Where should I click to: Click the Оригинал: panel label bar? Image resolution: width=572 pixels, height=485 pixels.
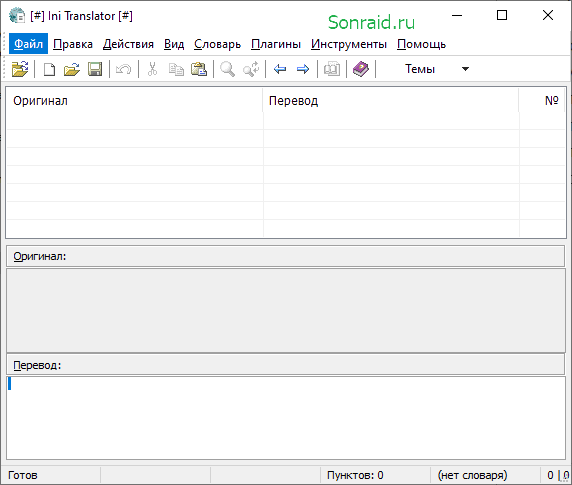(286, 256)
